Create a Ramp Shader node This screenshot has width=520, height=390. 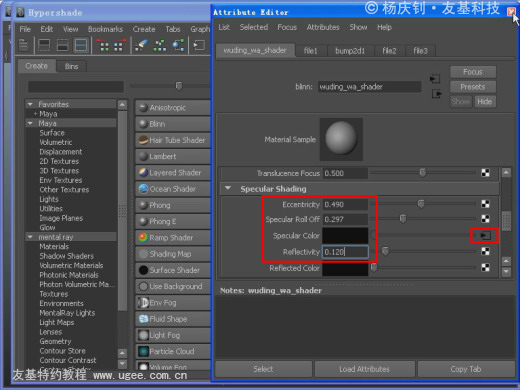(x=173, y=238)
